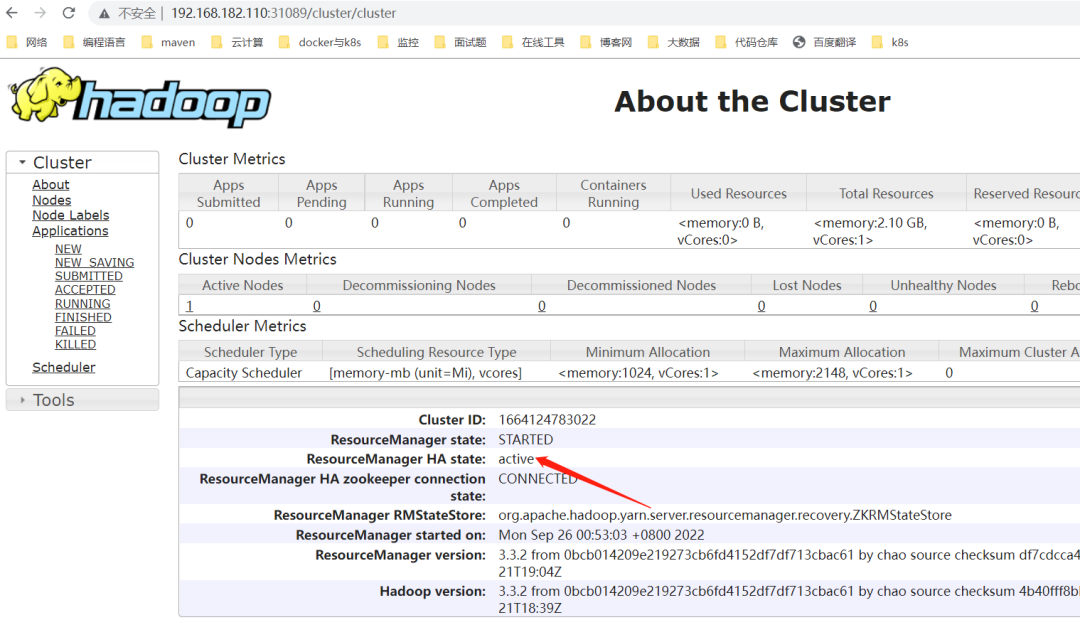Image resolution: width=1080 pixels, height=620 pixels.
Task: Open the 在线工具 bookmark folder
Action: 534,42
